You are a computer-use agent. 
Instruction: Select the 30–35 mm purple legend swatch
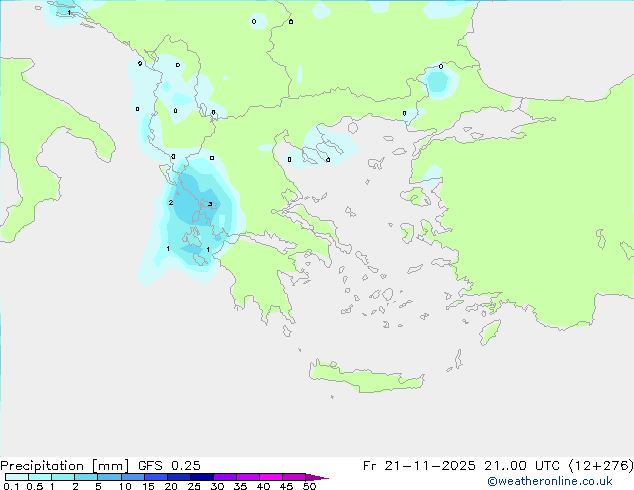tap(225, 477)
